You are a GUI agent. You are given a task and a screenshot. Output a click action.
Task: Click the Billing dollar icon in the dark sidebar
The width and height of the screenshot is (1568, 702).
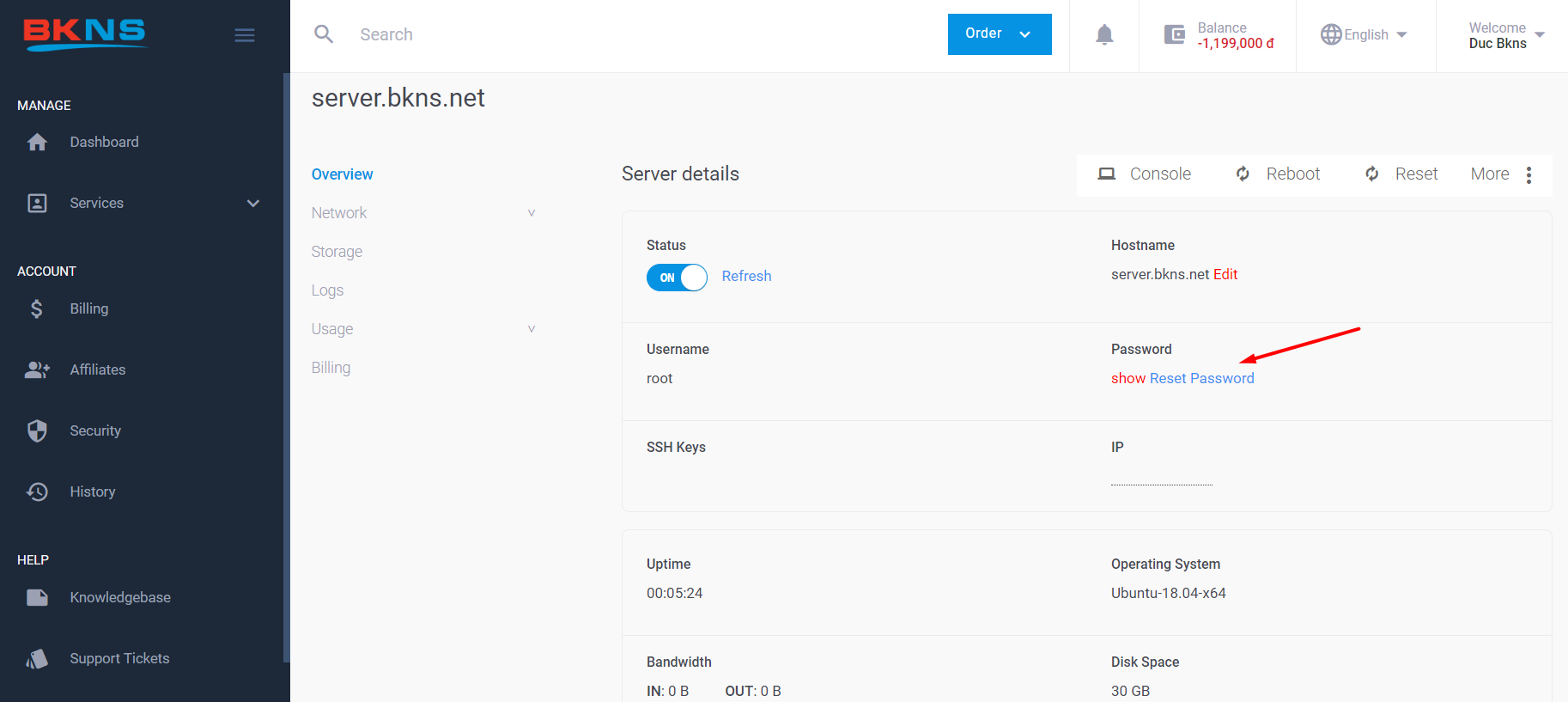point(36,308)
